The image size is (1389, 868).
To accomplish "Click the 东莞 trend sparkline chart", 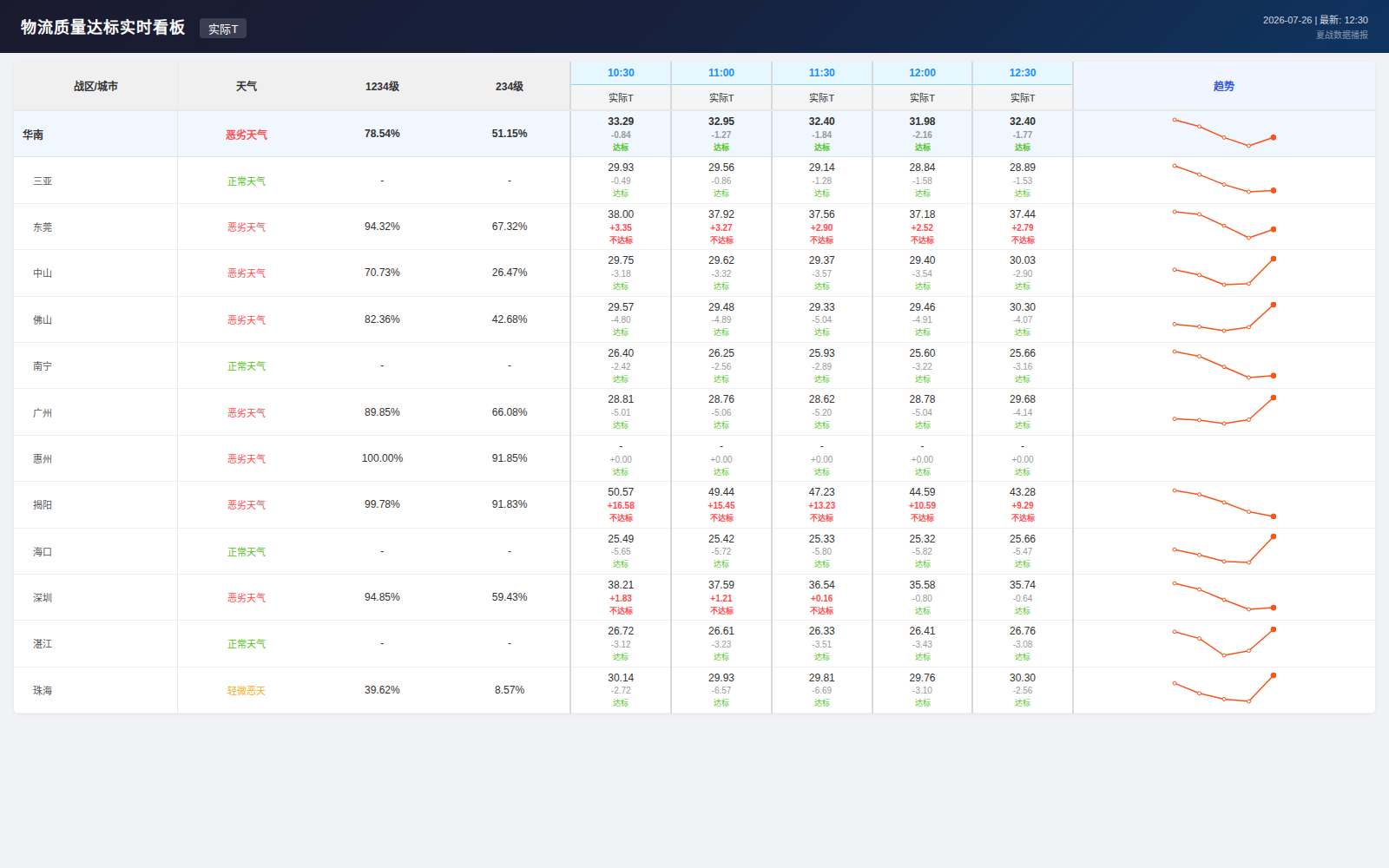I will coord(1224,225).
